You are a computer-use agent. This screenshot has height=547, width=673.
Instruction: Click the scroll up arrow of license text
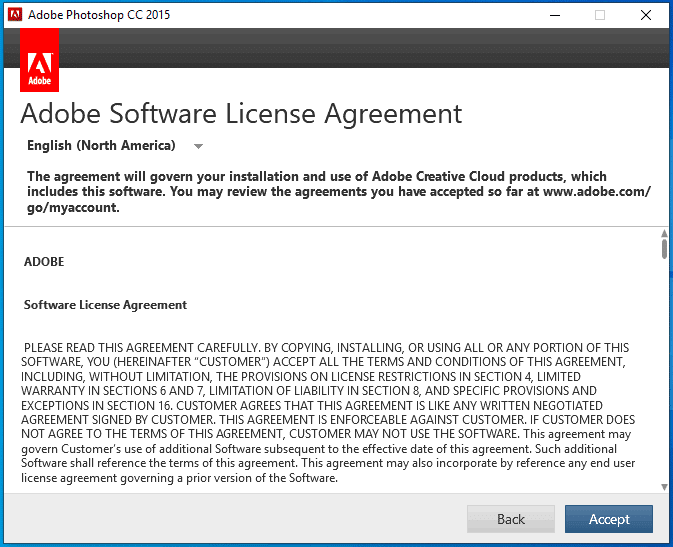point(664,233)
